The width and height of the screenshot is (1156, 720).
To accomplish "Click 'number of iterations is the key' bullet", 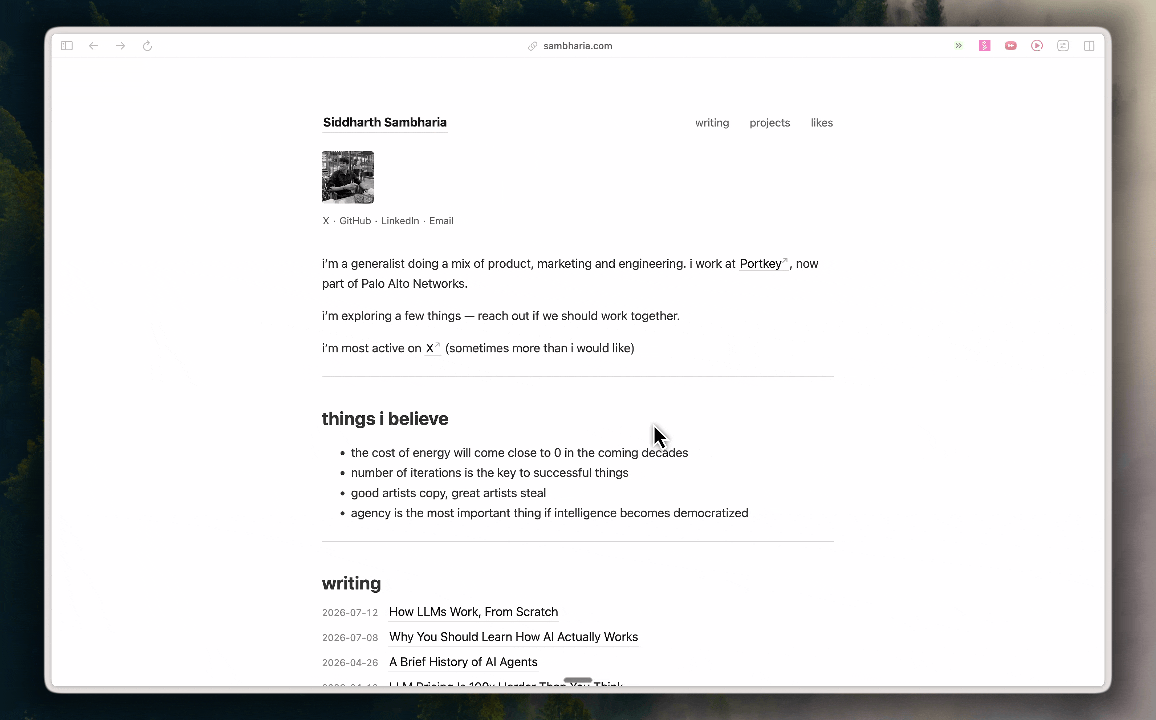I will coord(490,472).
